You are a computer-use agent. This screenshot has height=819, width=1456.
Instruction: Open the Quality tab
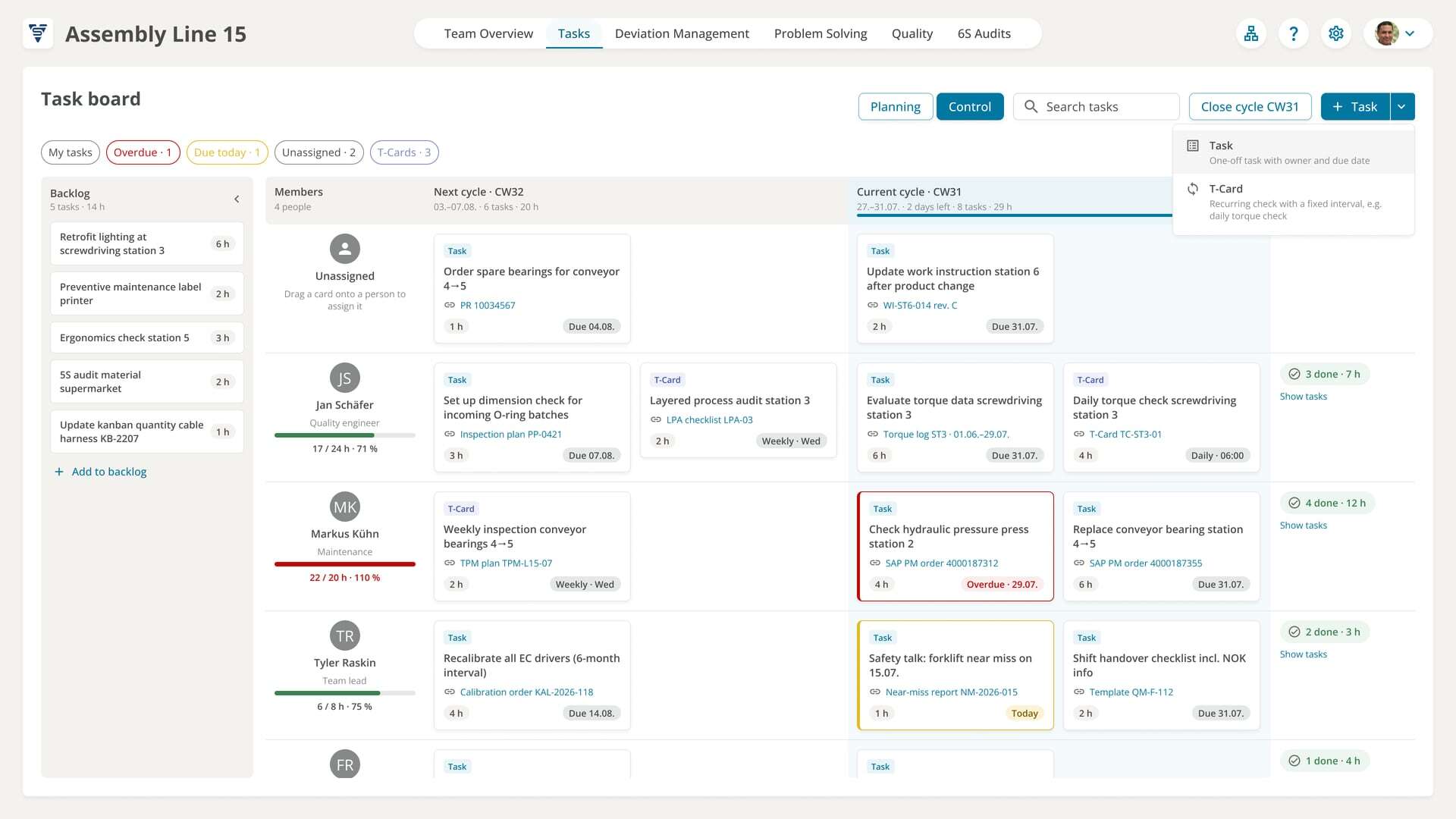(912, 33)
